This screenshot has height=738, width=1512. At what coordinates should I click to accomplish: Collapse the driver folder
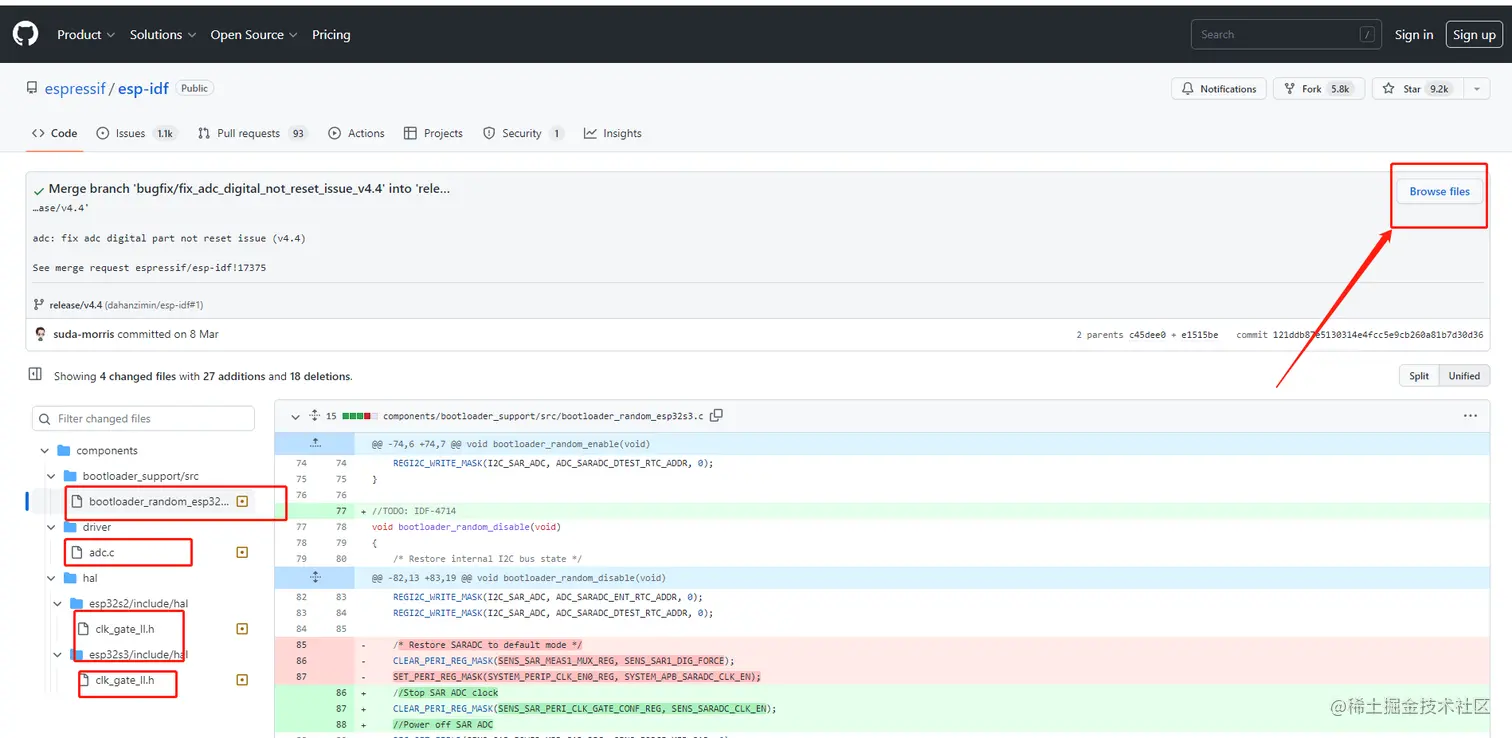51,527
